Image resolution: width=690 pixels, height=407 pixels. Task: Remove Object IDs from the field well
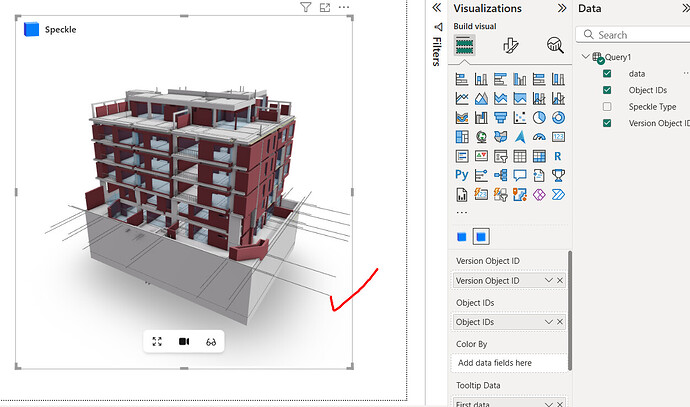click(560, 322)
